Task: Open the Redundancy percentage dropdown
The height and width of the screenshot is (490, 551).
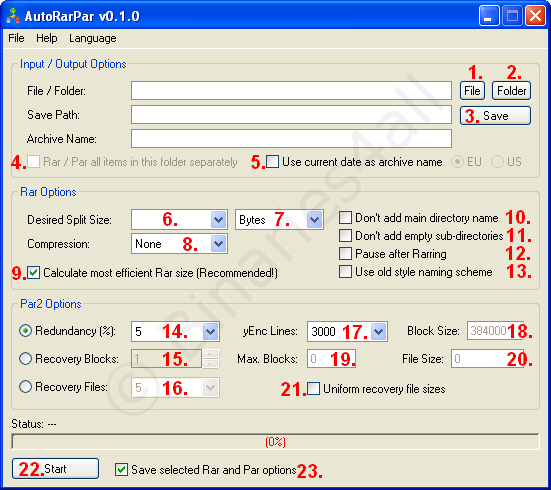Action: pyautogui.click(x=210, y=331)
